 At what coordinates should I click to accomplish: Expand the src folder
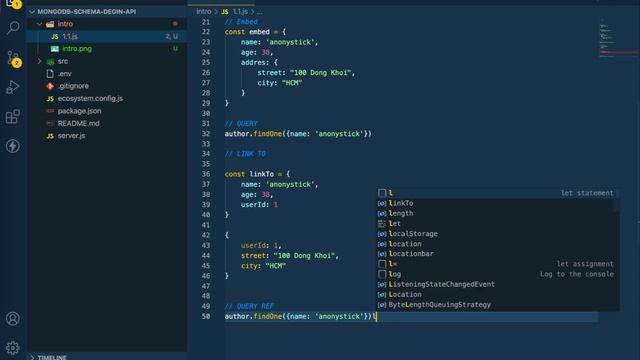[x=40, y=61]
